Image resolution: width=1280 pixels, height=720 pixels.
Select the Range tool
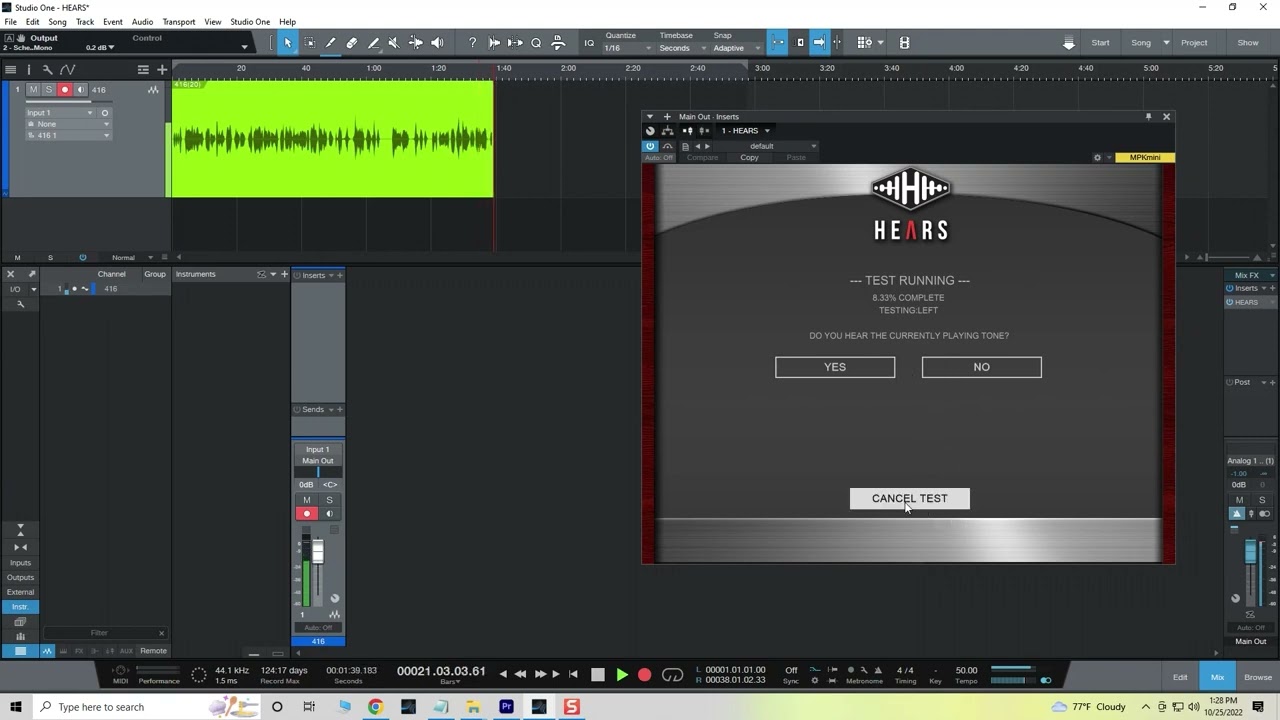click(x=309, y=43)
